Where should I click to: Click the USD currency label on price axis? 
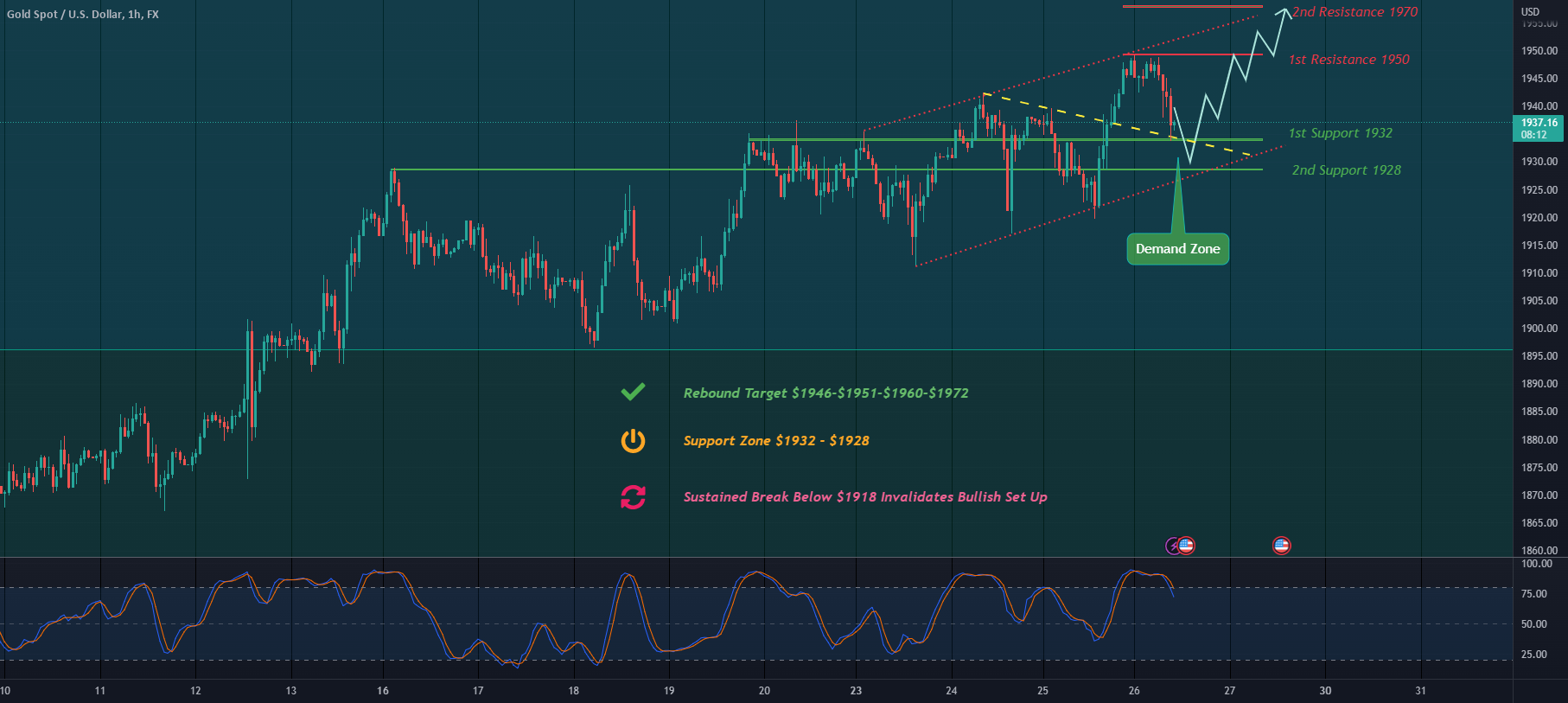pyautogui.click(x=1530, y=12)
